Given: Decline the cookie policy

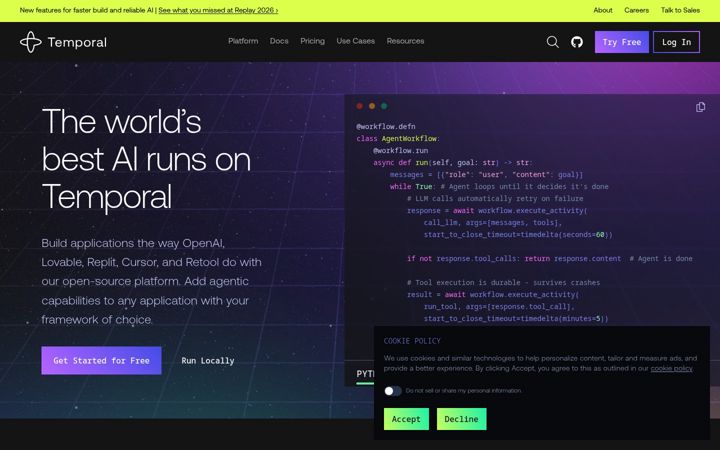Looking at the screenshot, I should point(461,419).
